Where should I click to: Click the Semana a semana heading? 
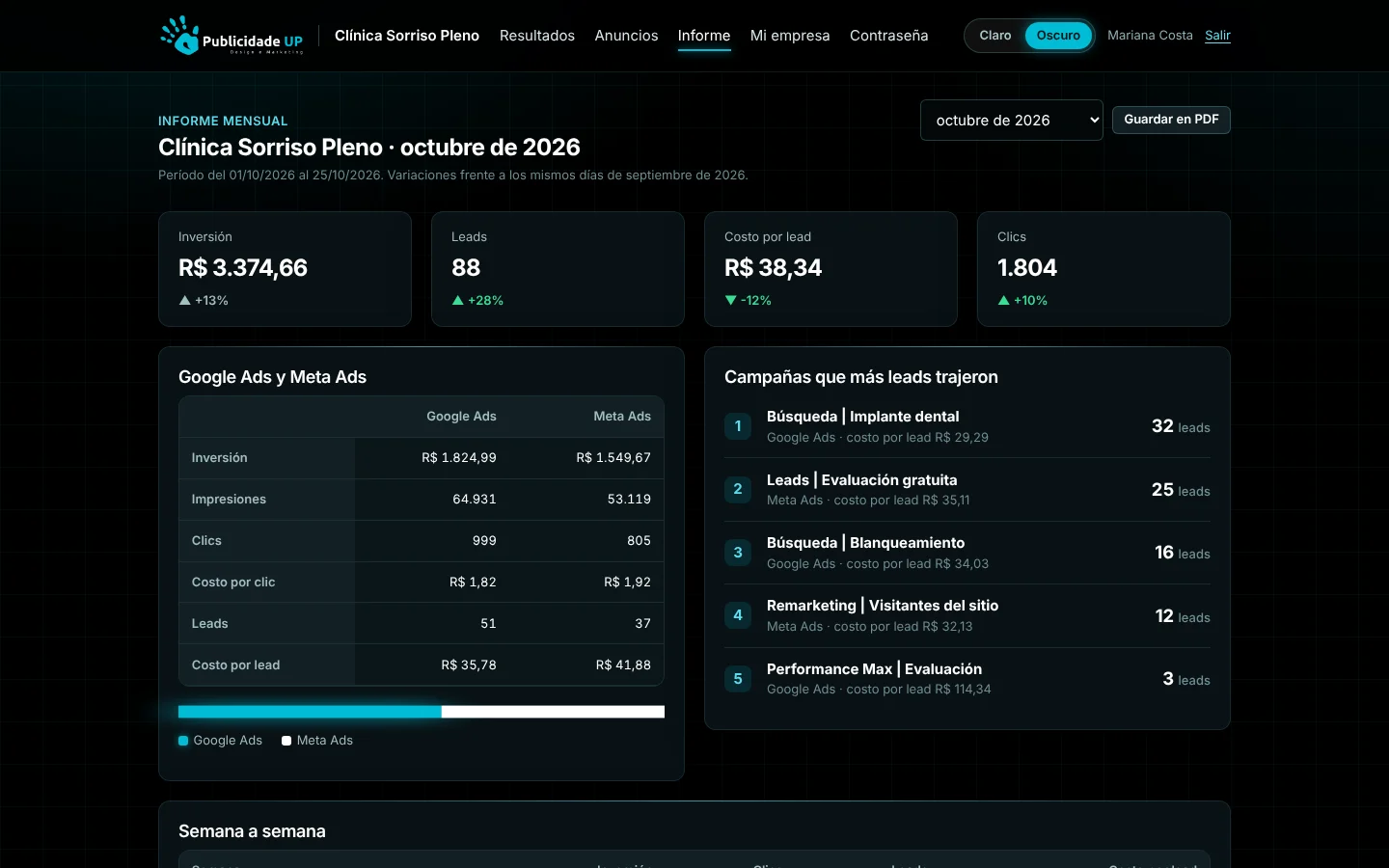tap(252, 831)
